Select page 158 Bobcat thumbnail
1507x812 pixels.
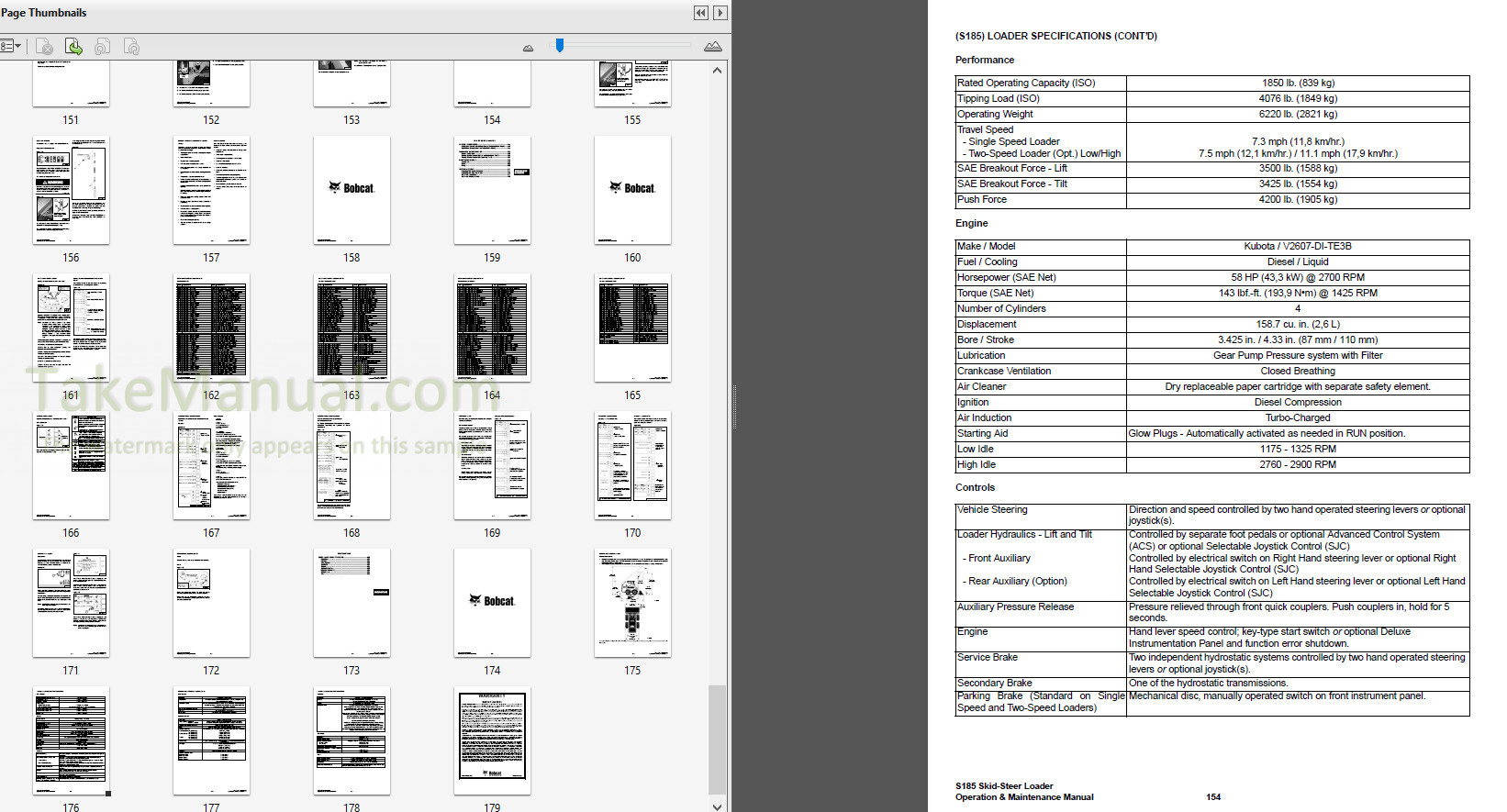coord(352,190)
